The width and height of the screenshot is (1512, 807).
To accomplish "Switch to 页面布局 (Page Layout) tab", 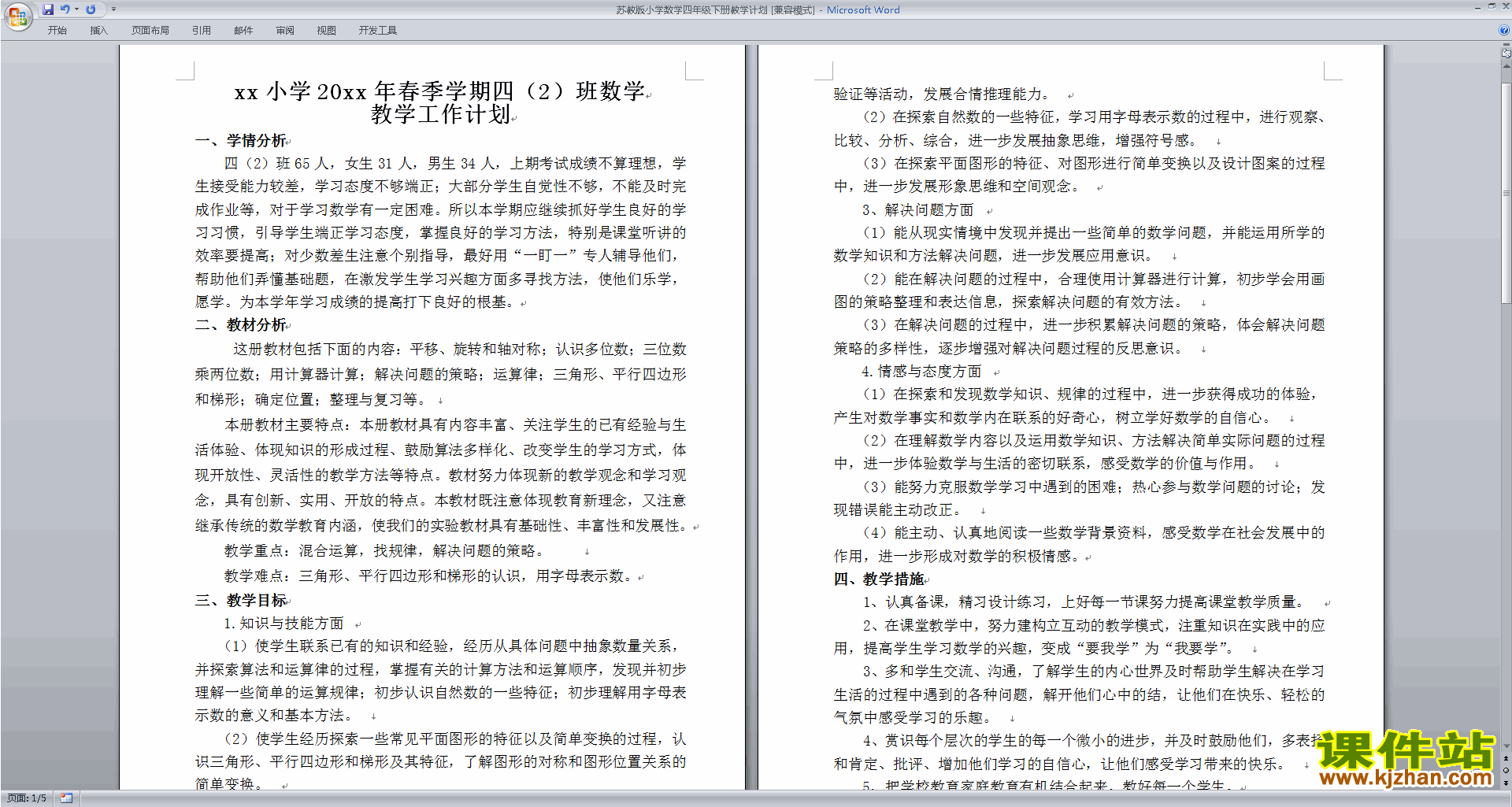I will point(150,31).
